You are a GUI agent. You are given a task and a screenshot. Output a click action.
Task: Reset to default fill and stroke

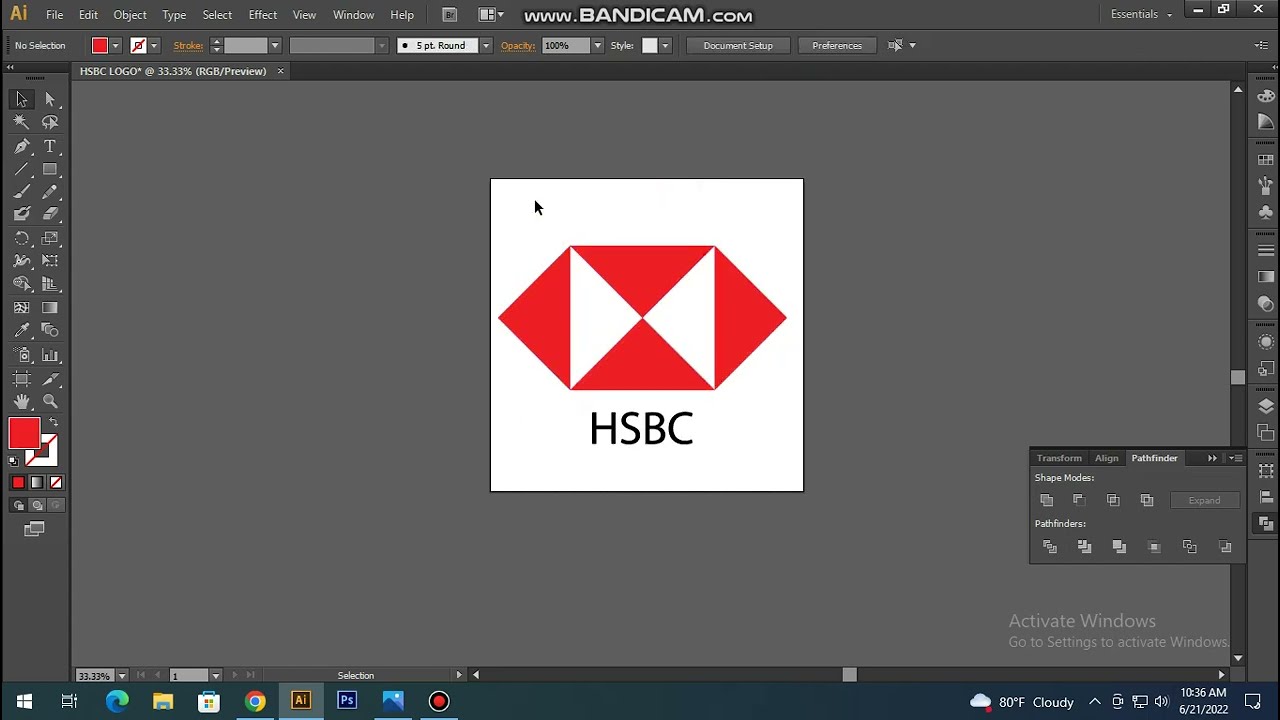click(x=13, y=461)
